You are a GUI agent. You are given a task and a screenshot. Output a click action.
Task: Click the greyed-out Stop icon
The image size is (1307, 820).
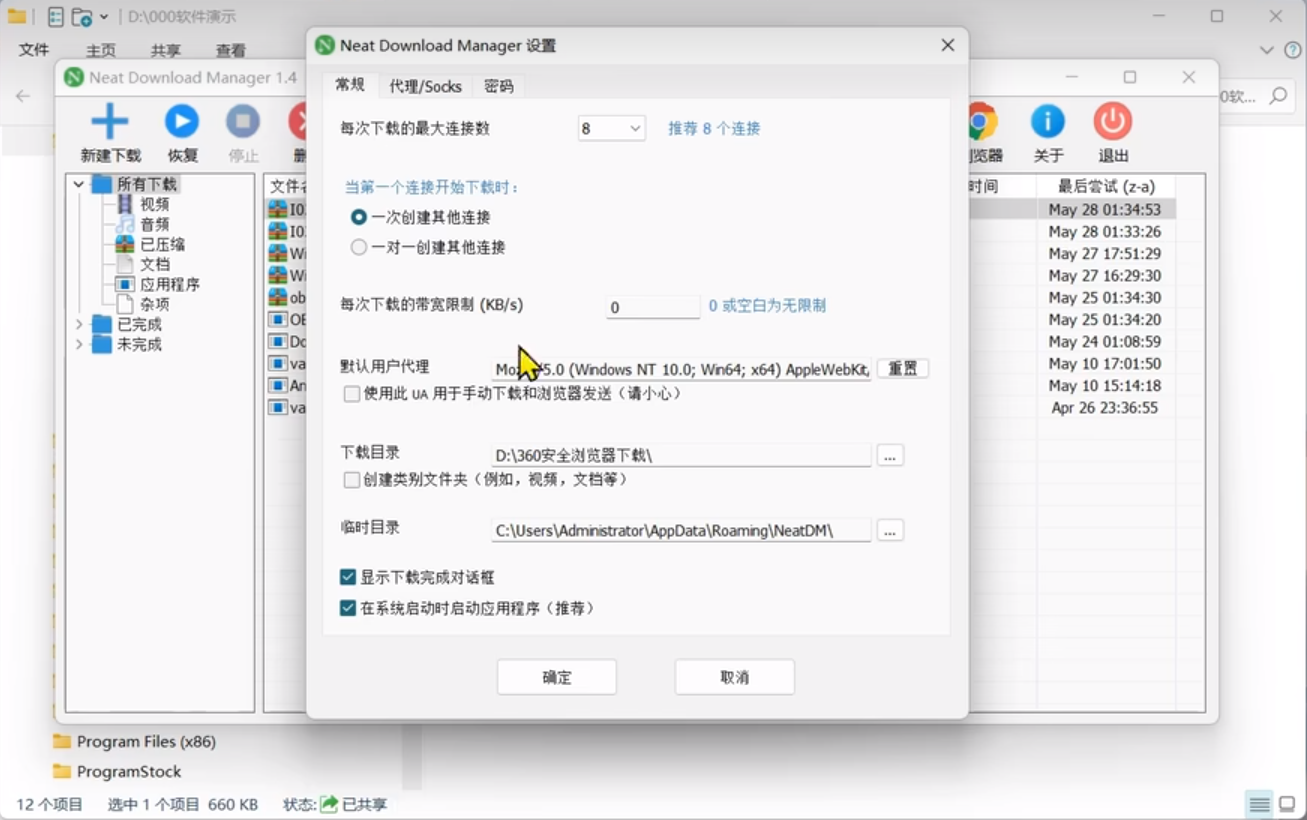click(x=243, y=121)
